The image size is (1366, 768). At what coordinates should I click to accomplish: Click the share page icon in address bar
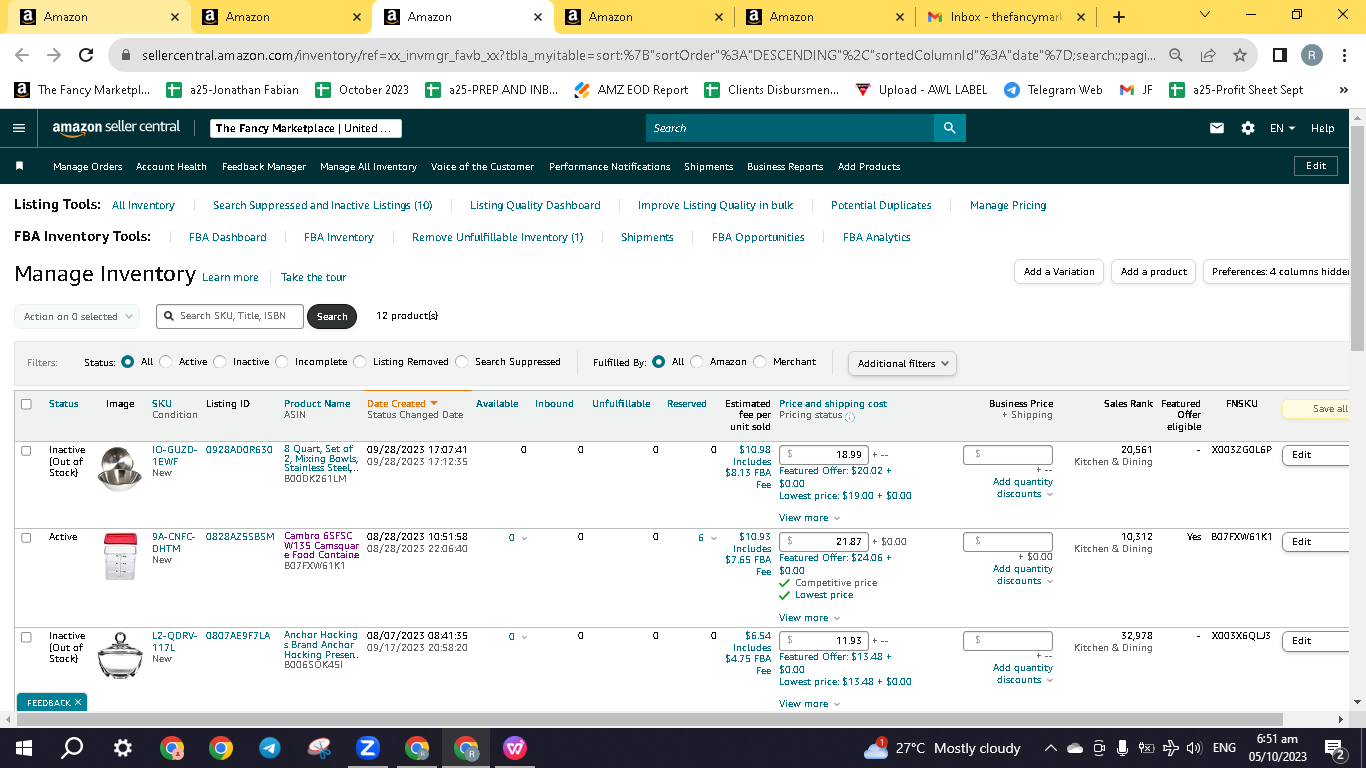coord(1208,55)
